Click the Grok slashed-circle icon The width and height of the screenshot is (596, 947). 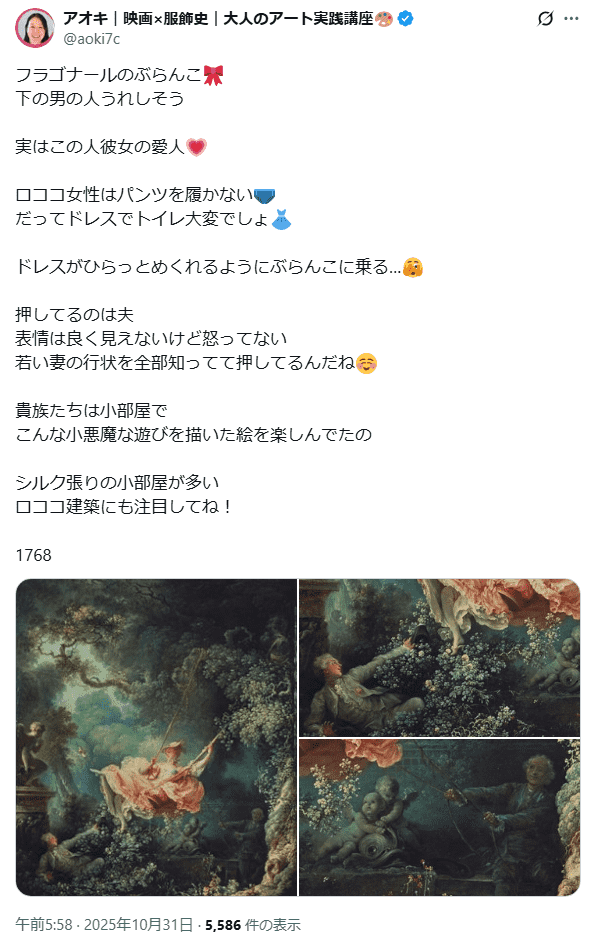[545, 19]
